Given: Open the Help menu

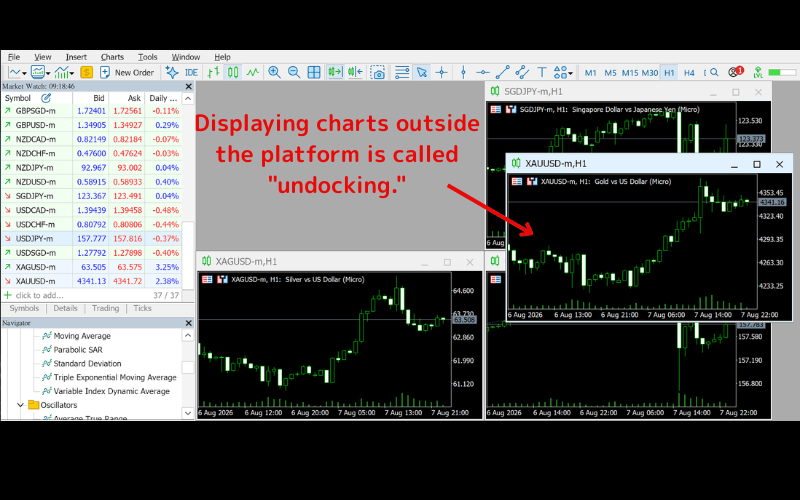Looking at the screenshot, I should [x=222, y=57].
